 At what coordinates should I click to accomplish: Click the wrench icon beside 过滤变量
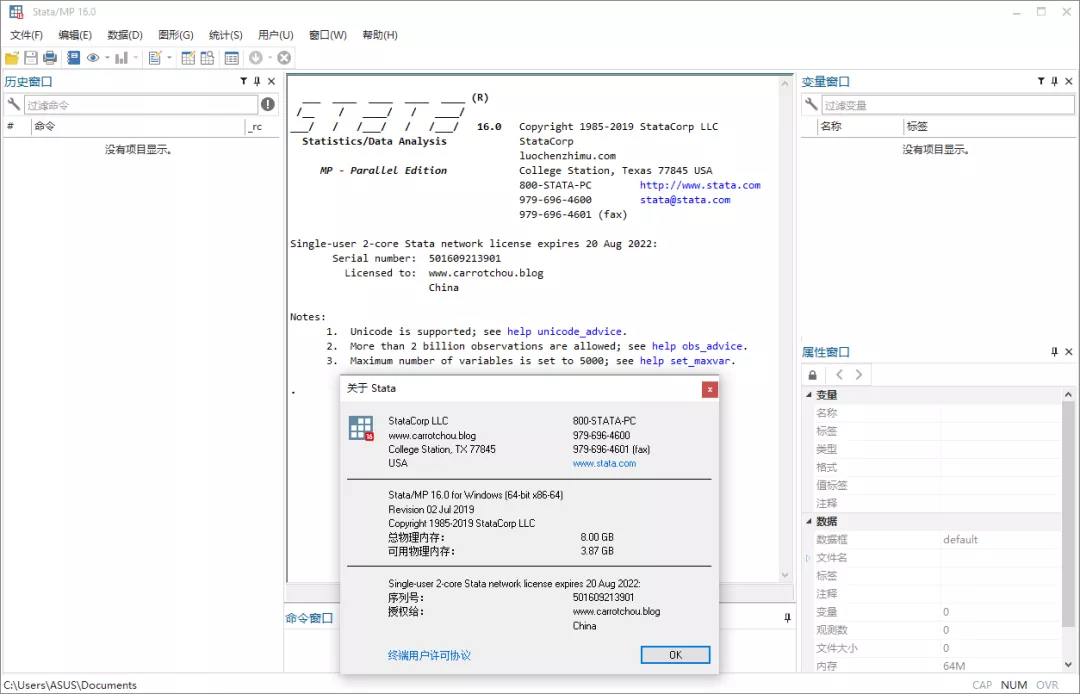[x=811, y=104]
